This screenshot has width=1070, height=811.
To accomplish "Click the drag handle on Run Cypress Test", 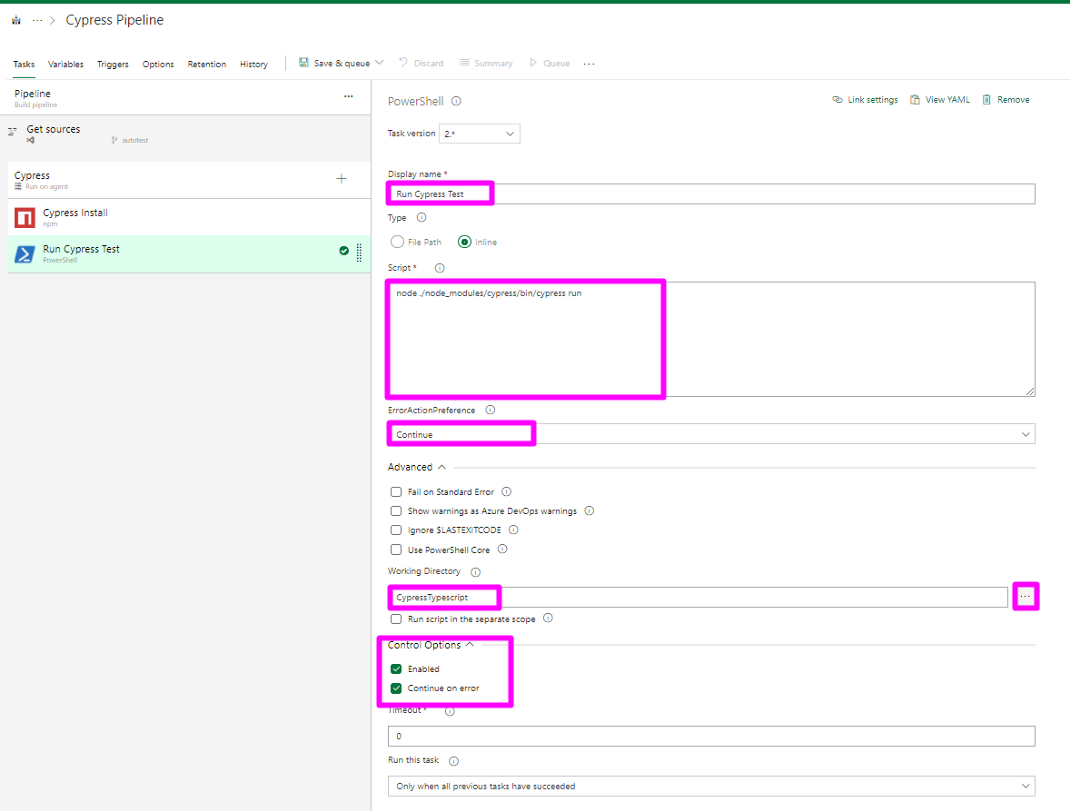I will coord(359,252).
